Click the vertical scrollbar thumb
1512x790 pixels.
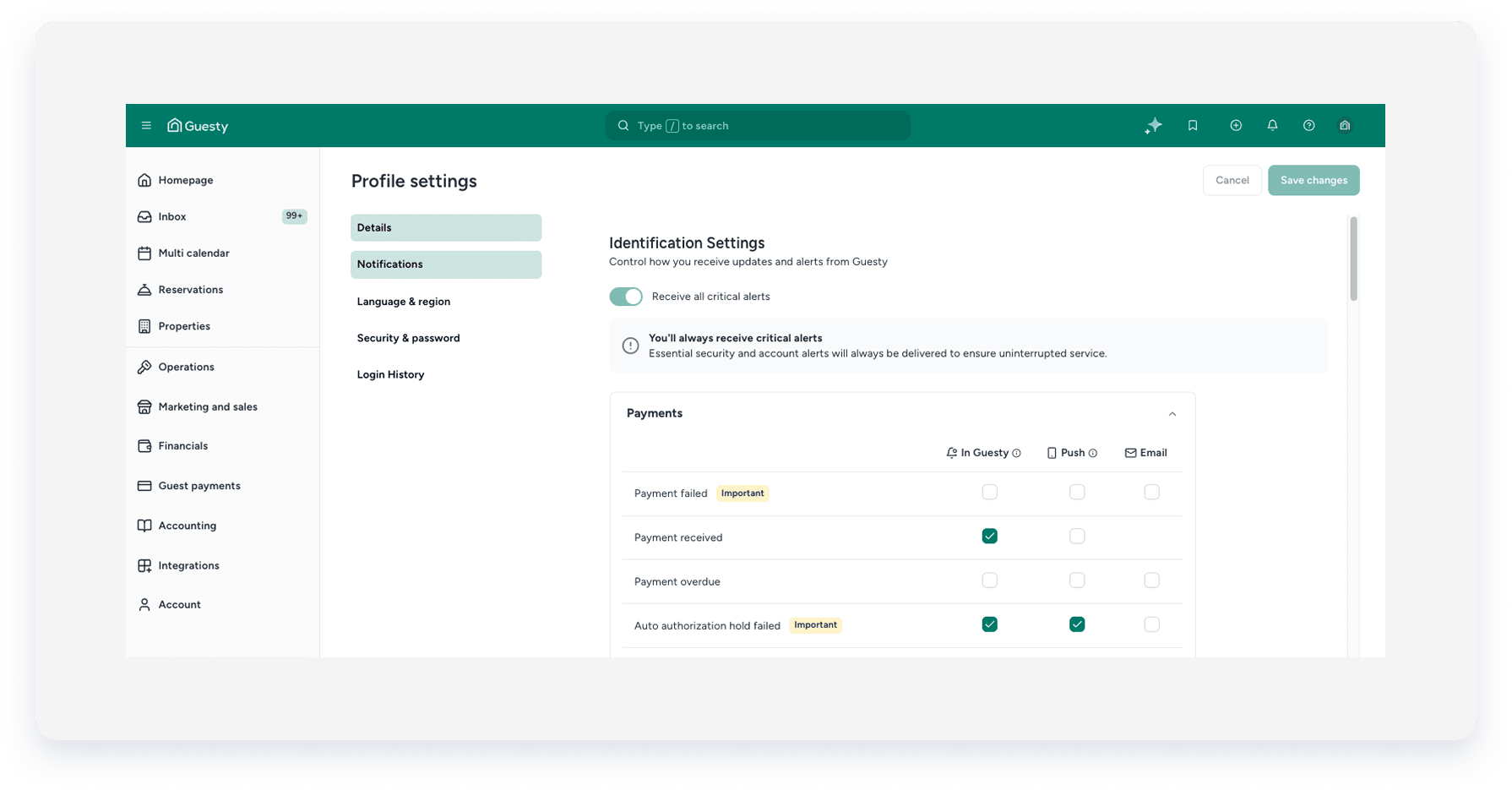1353,259
